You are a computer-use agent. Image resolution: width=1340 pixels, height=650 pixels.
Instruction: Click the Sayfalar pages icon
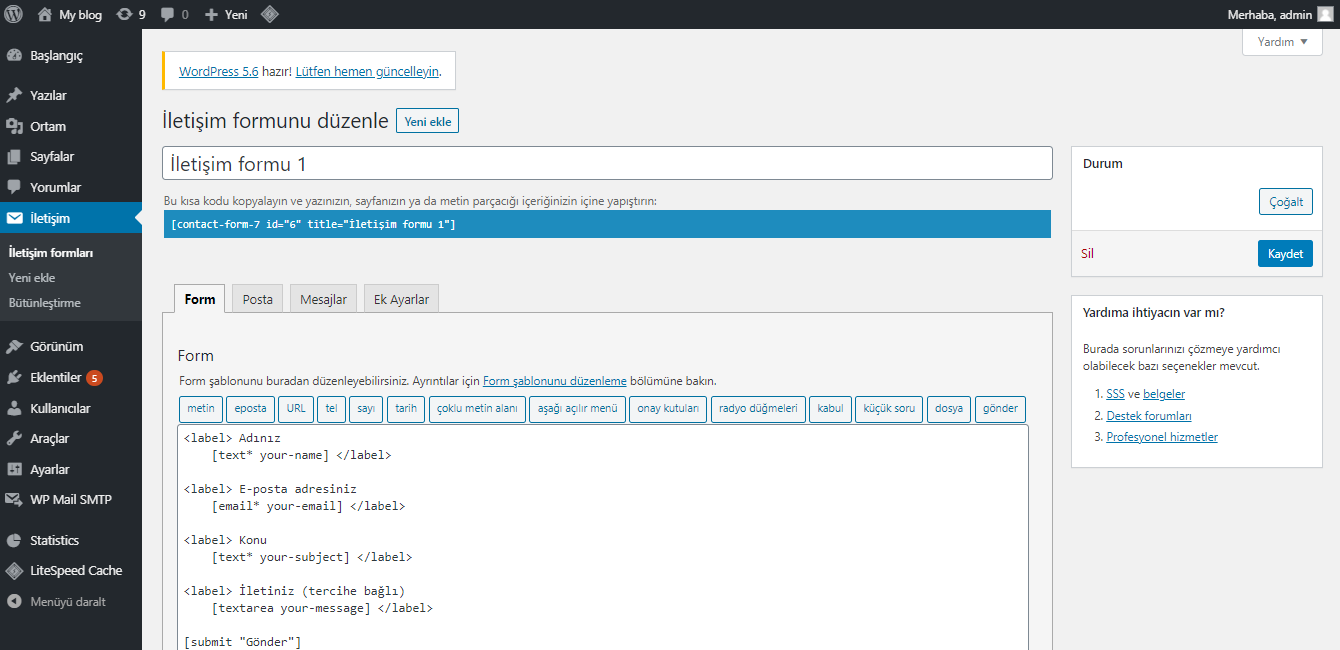click(x=14, y=156)
